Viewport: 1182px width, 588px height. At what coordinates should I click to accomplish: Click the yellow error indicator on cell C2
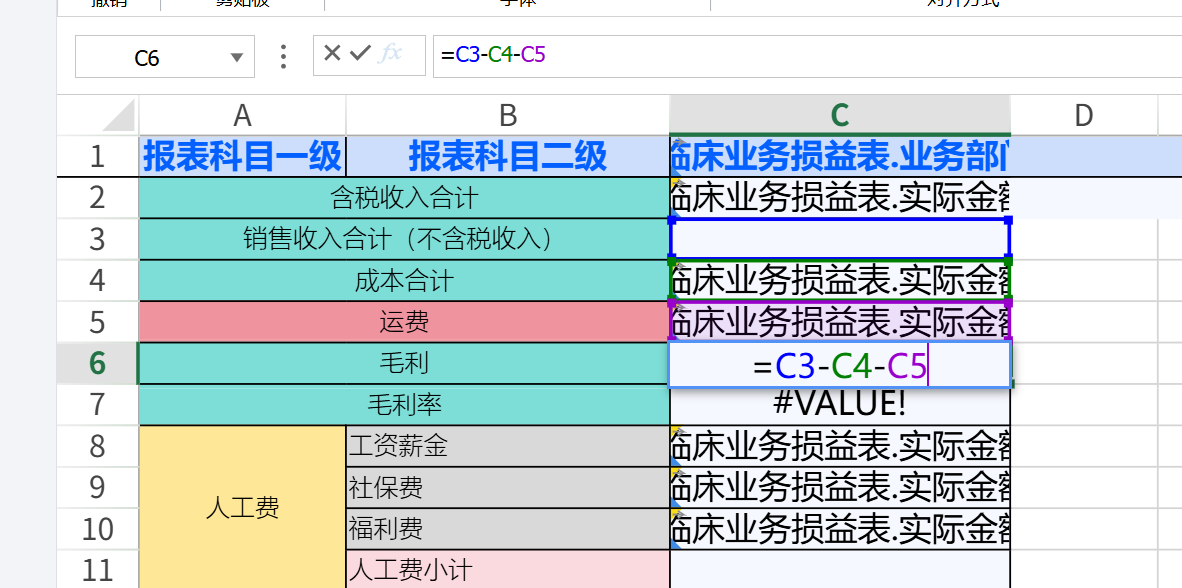(x=676, y=184)
